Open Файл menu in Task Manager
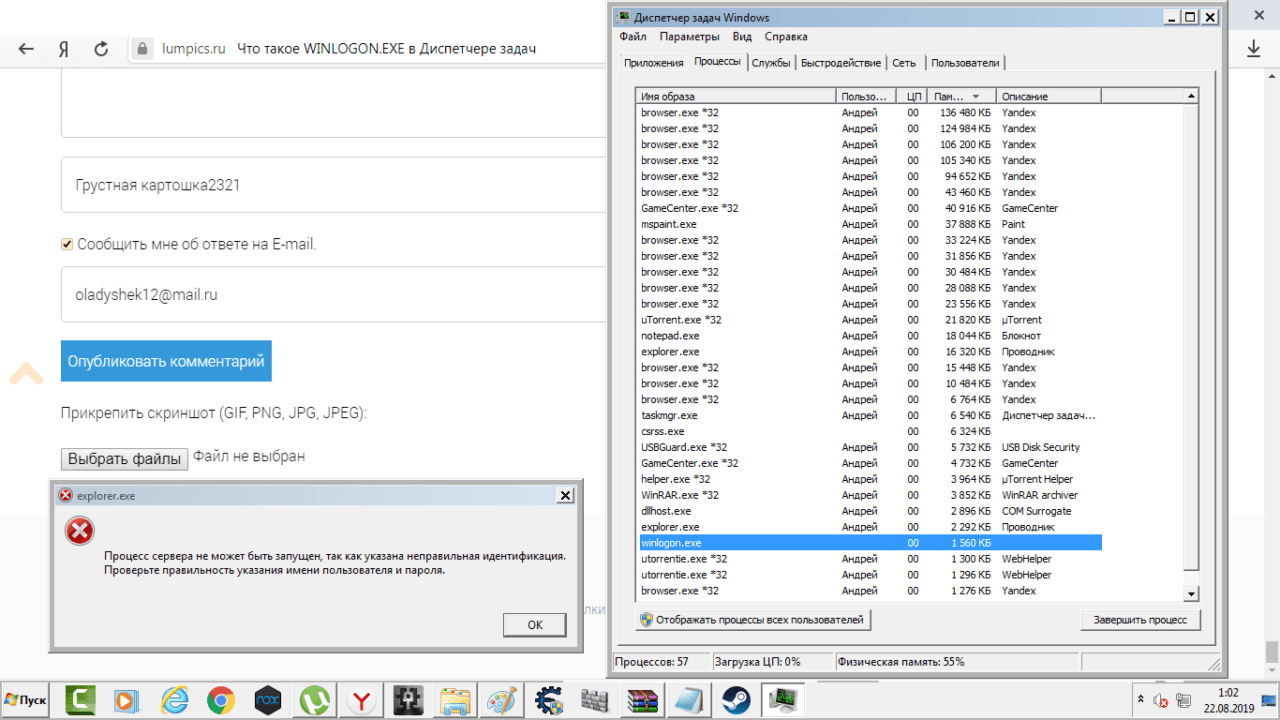The width and height of the screenshot is (1280, 720). [x=632, y=37]
